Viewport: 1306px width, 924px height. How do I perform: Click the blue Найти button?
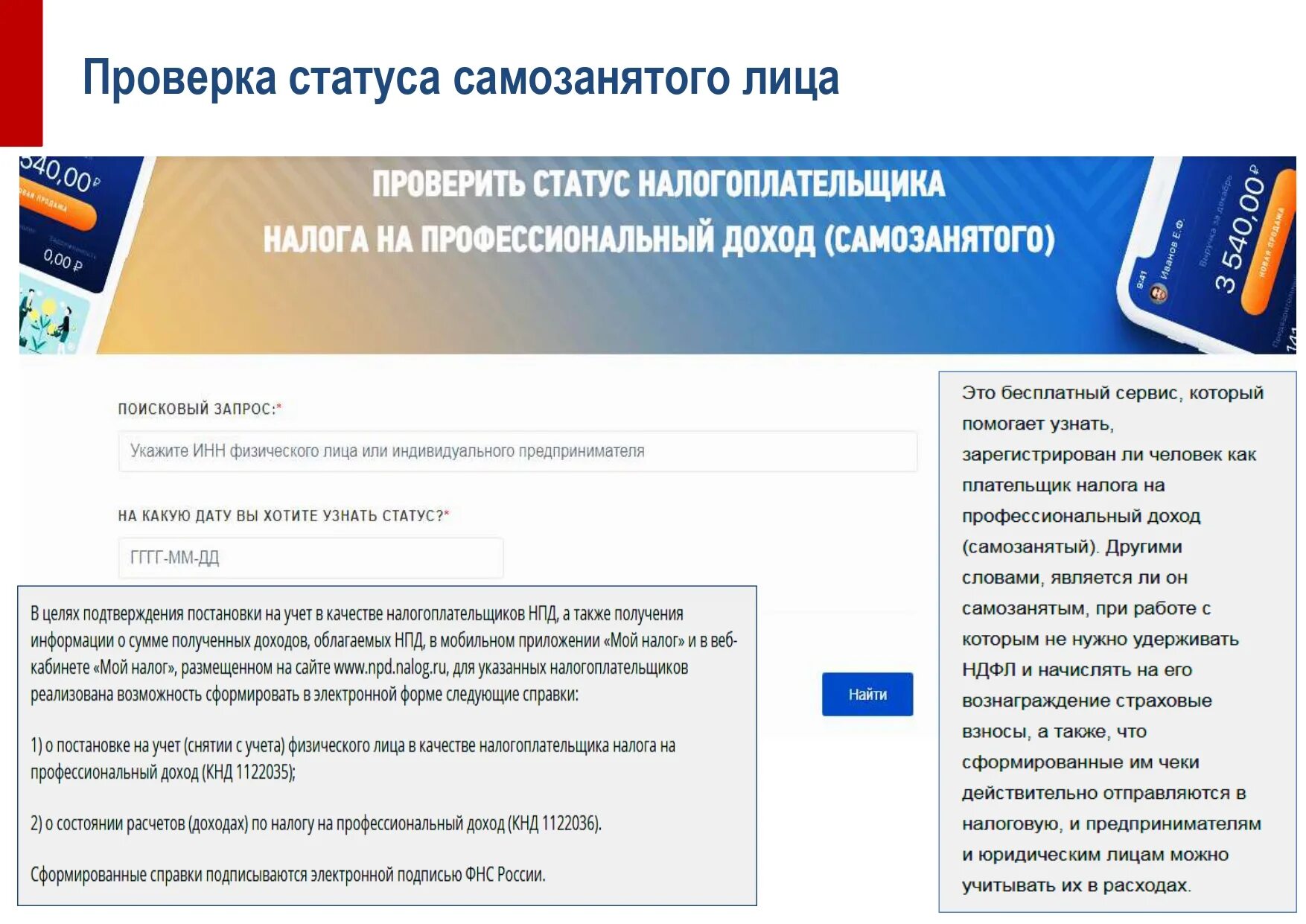(867, 695)
